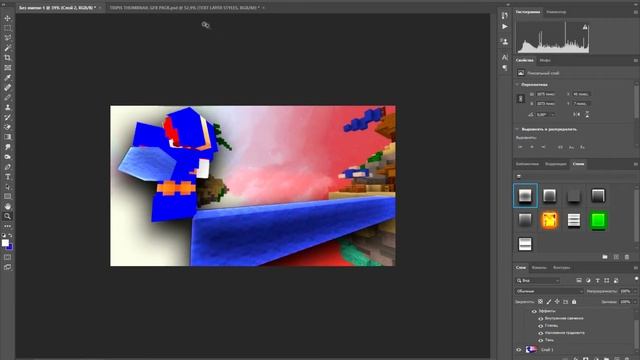
Task: Toggle lock all padlock icon
Action: coord(574,302)
